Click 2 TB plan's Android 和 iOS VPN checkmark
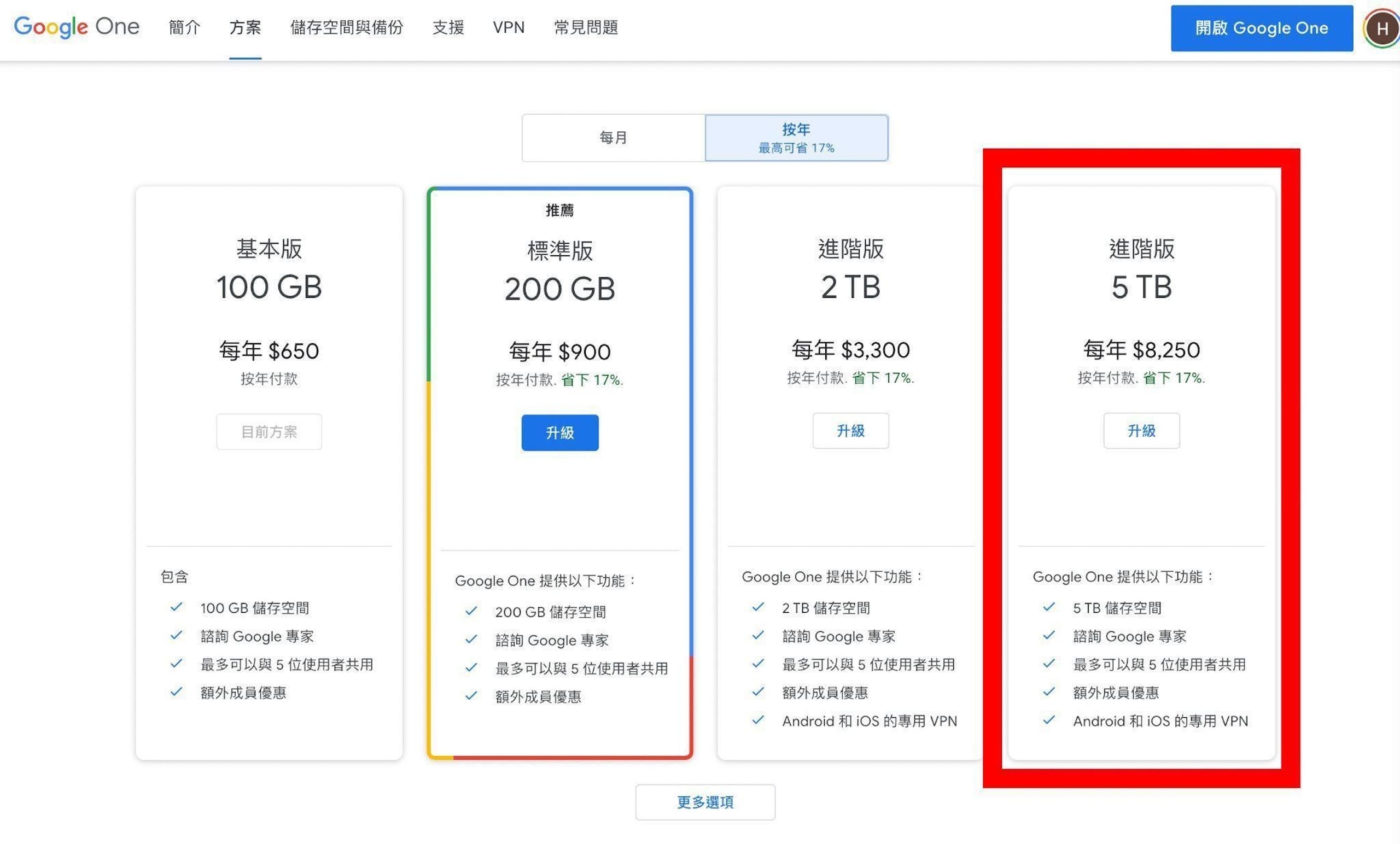 pyautogui.click(x=759, y=720)
